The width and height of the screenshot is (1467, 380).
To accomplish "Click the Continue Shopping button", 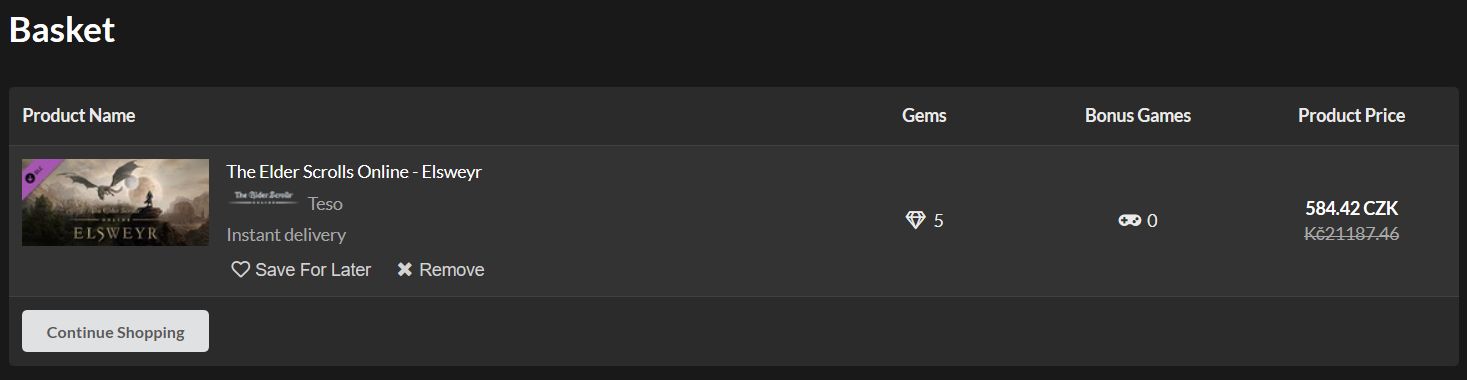I will [115, 331].
